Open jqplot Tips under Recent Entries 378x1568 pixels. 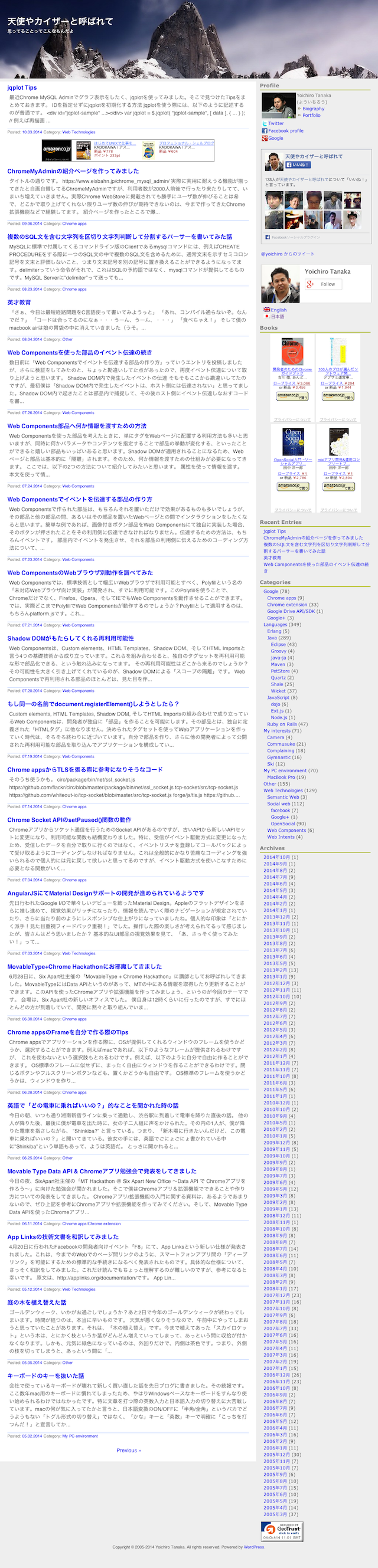point(275,532)
